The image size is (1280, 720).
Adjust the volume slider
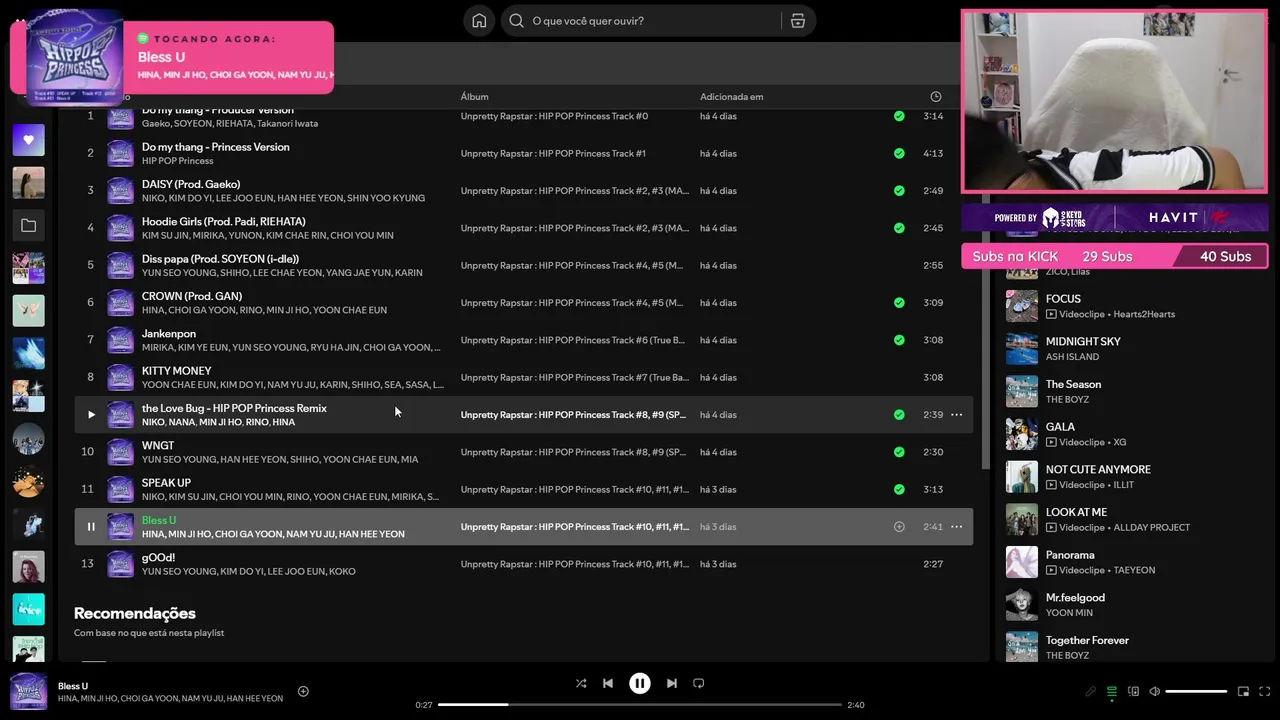[1196, 691]
